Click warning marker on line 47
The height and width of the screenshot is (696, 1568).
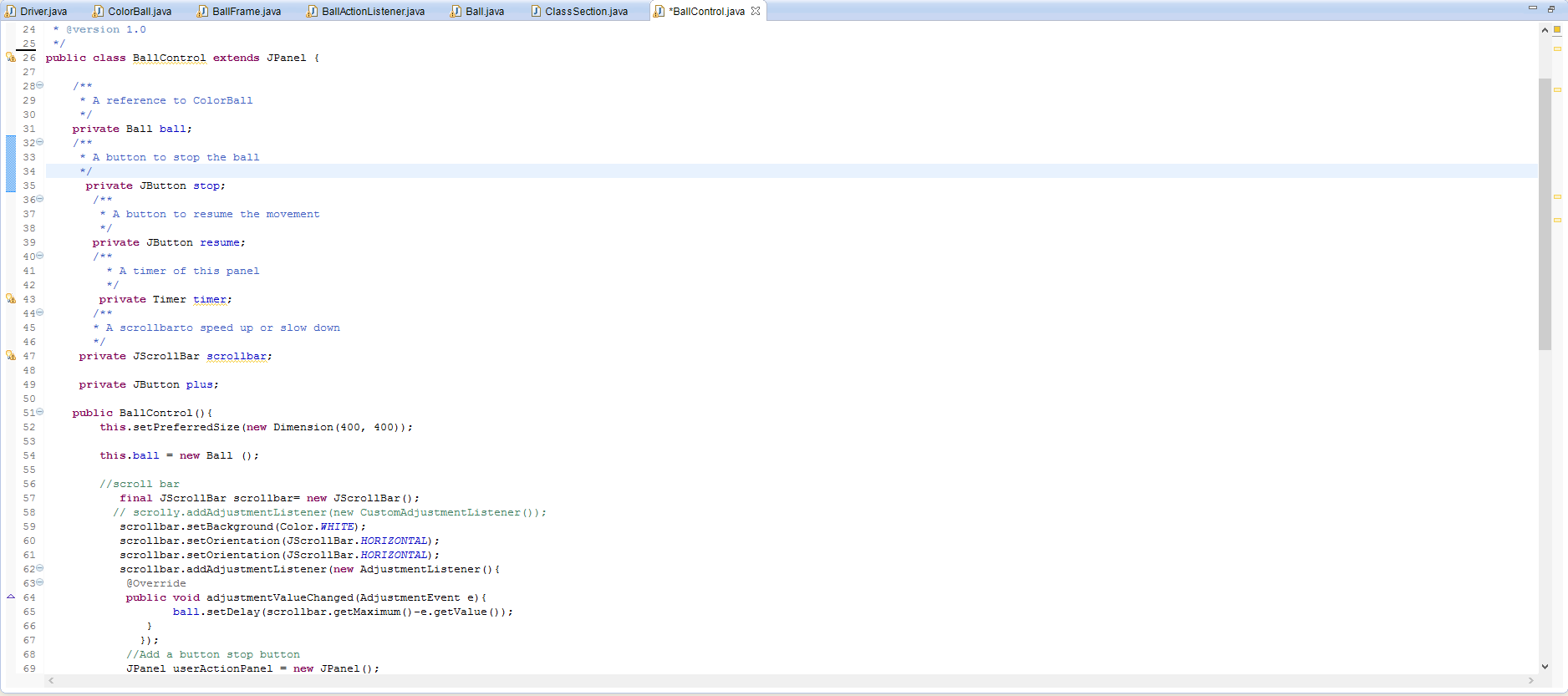tap(11, 355)
